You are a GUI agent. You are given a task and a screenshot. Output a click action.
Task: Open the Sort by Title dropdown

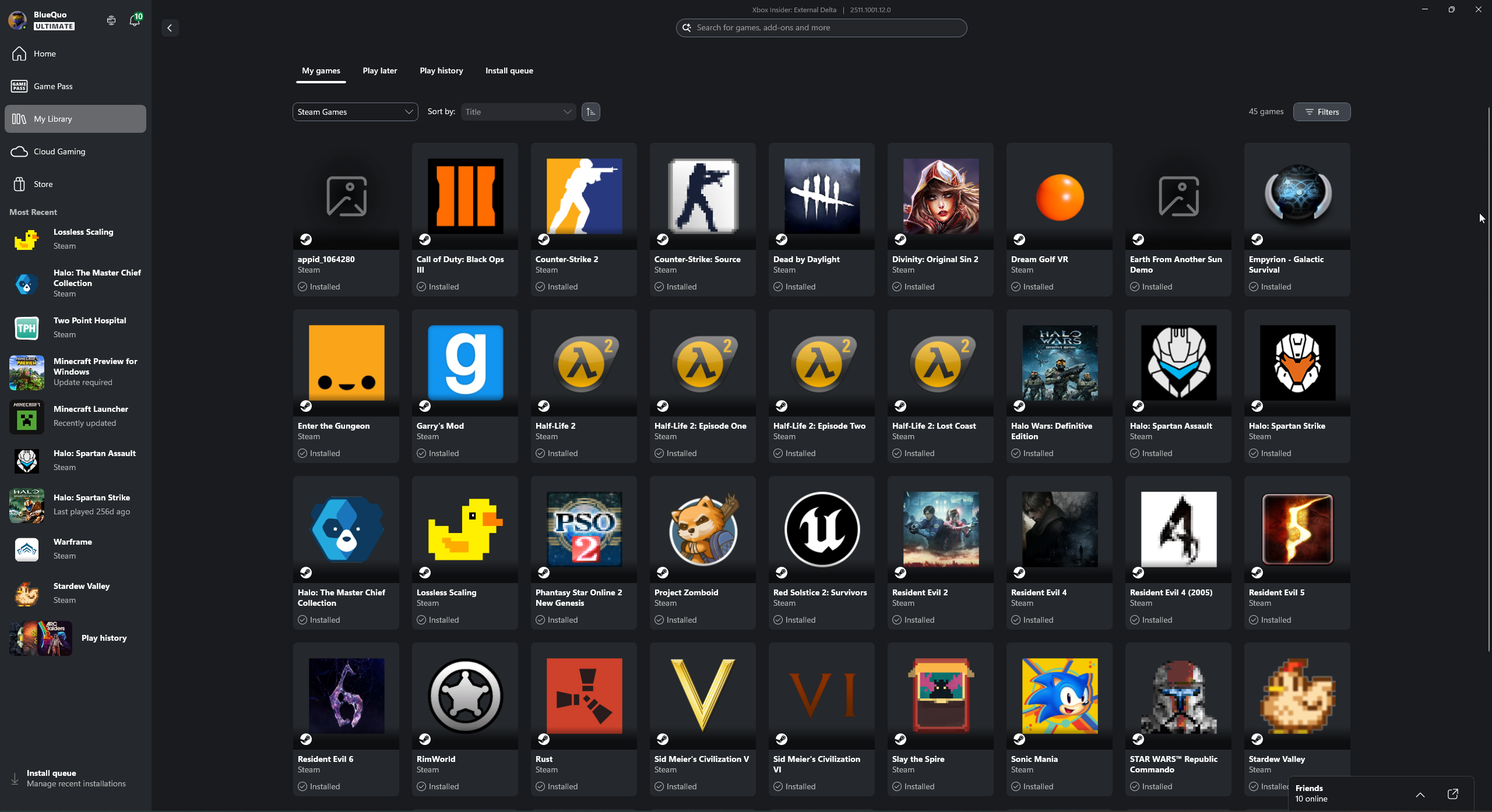click(518, 111)
